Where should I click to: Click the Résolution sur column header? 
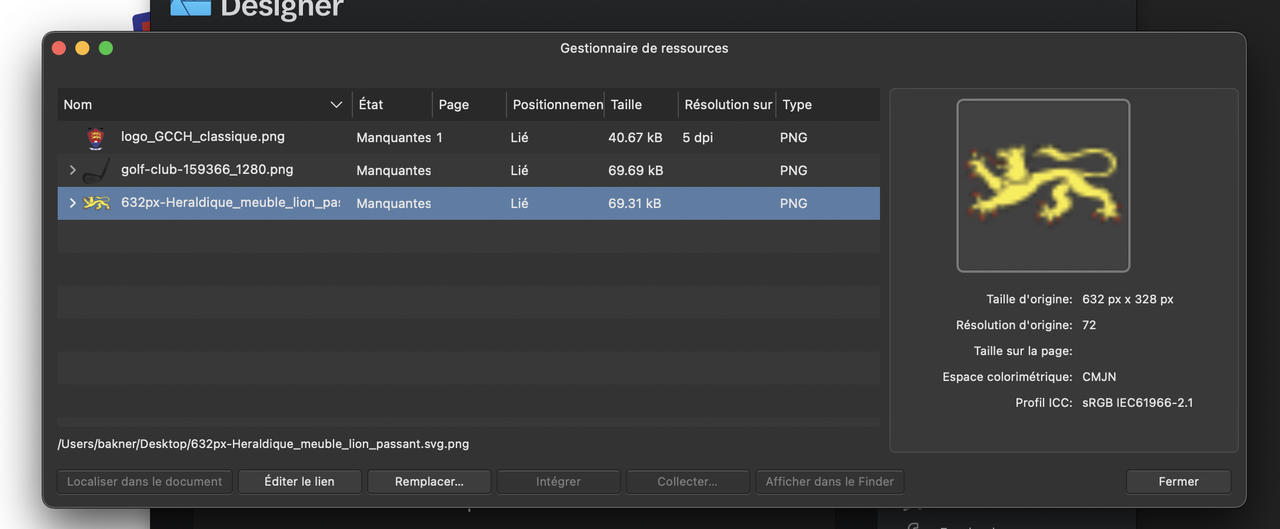727,104
